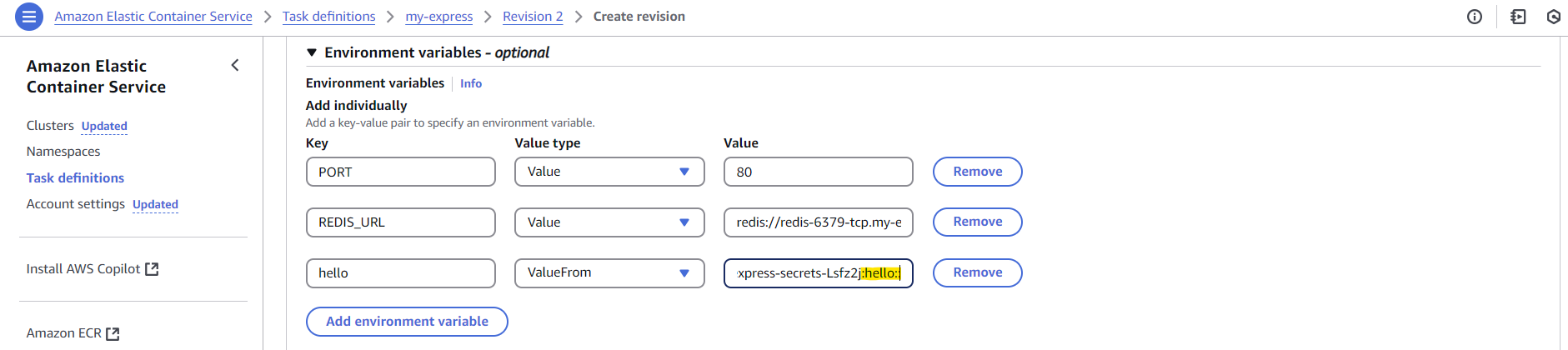Screen dimensions: 1568x350
Task: Open Value type dropdown for PORT row
Action: click(609, 172)
